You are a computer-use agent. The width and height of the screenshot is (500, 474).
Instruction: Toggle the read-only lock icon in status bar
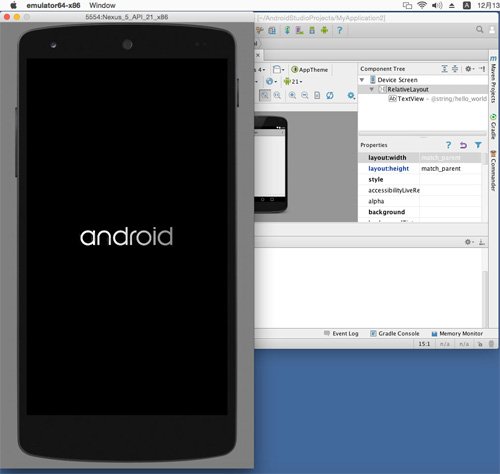point(480,344)
